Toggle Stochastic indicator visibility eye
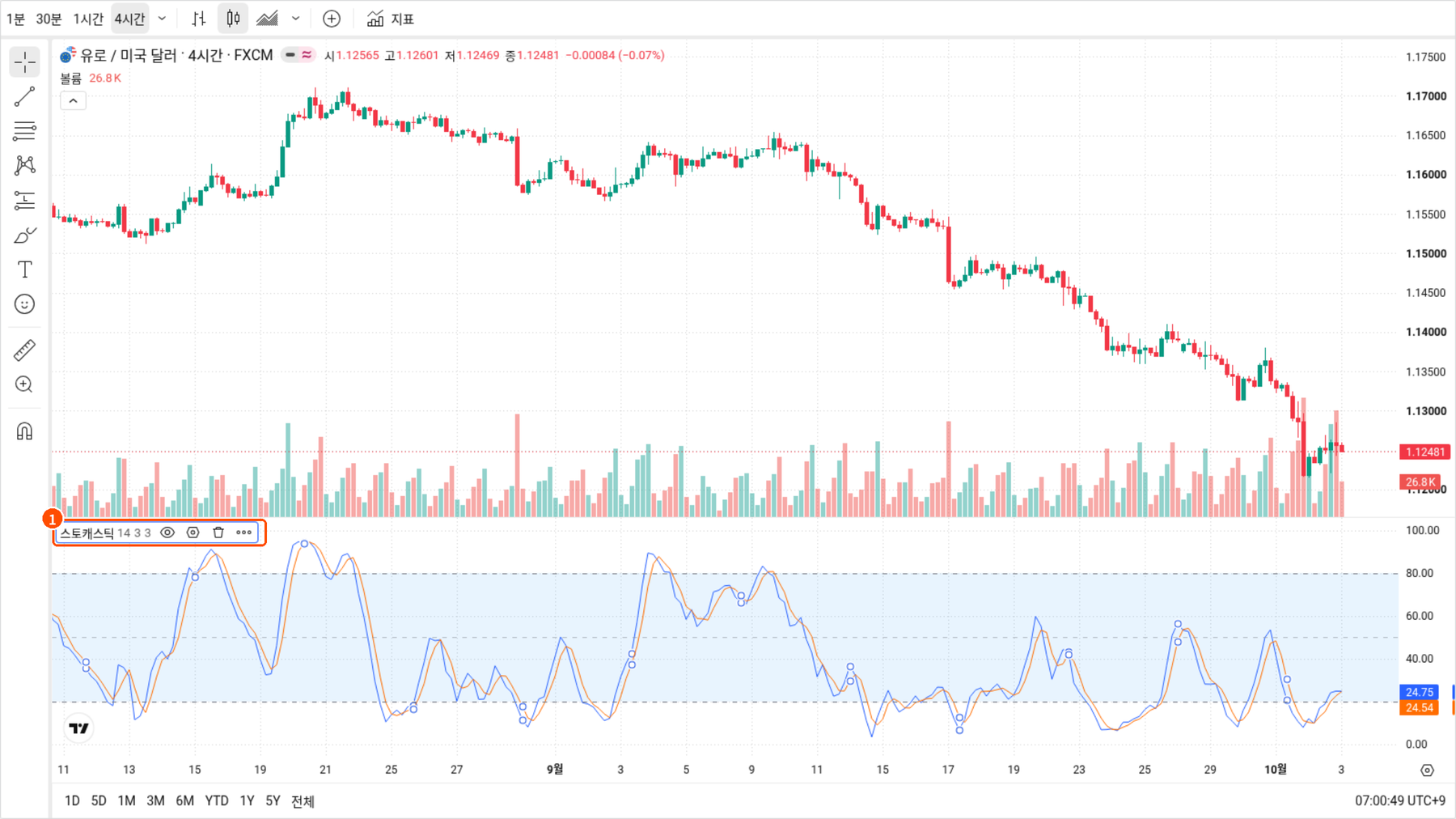 [x=167, y=533]
